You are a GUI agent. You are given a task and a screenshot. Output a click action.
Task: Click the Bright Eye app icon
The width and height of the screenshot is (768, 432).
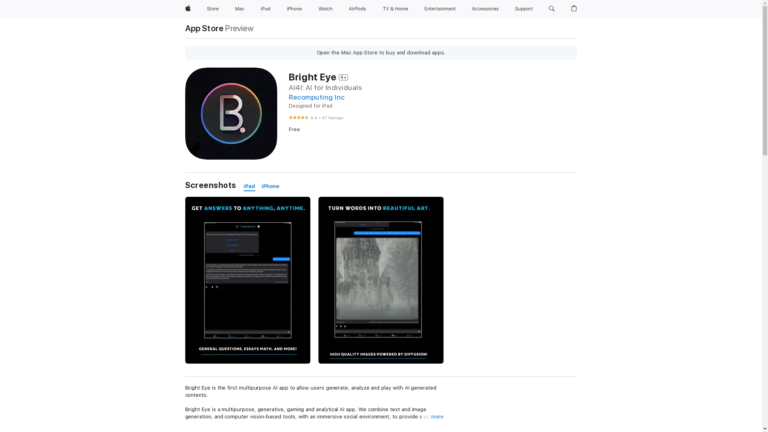(x=231, y=114)
